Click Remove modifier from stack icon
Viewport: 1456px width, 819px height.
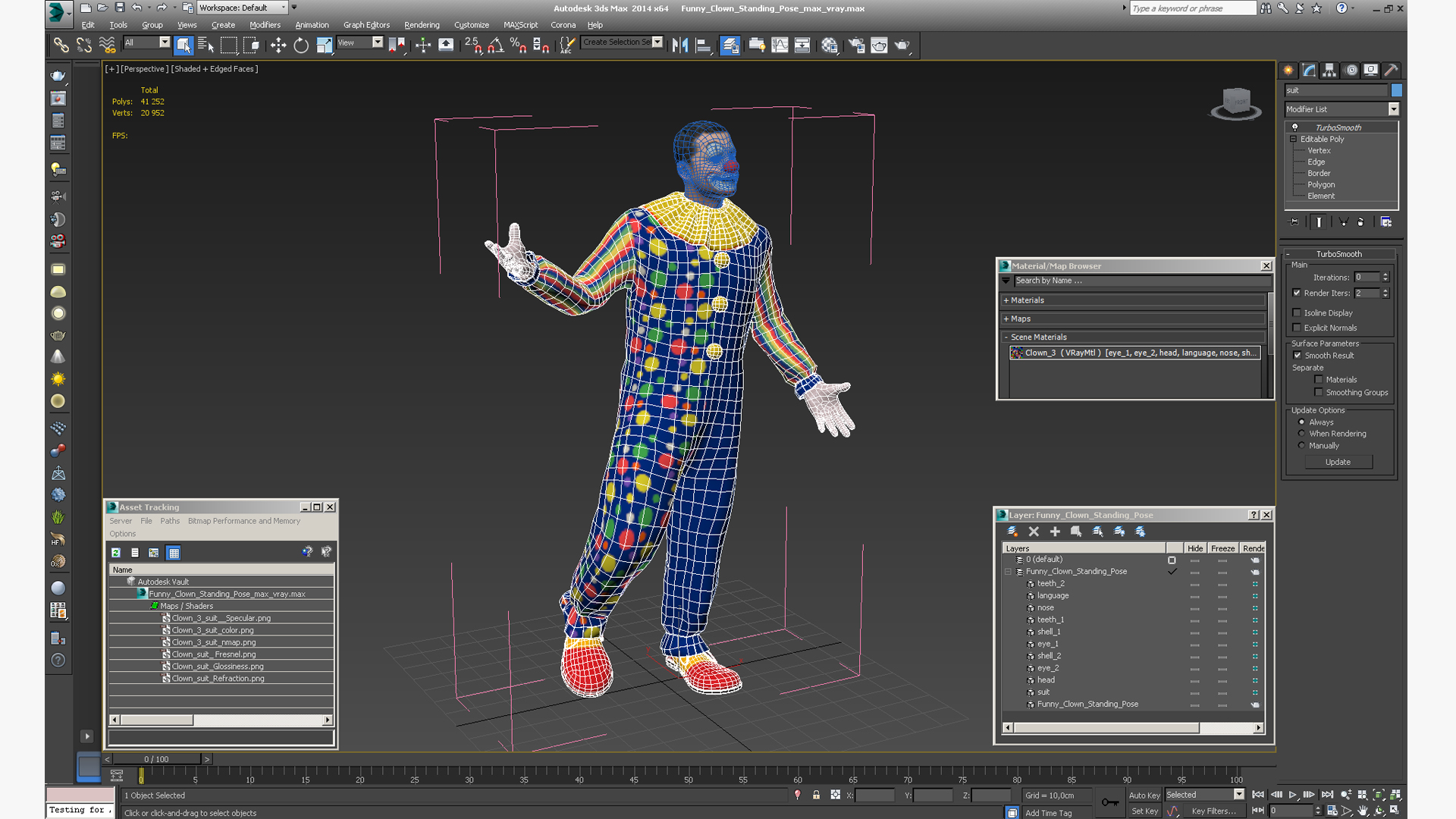1360,222
